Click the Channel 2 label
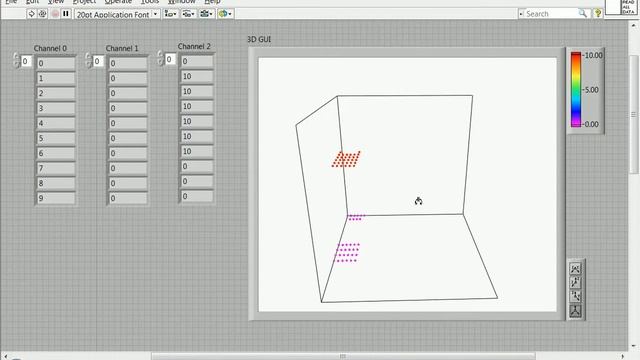This screenshot has width=640, height=360. pyautogui.click(x=194, y=46)
